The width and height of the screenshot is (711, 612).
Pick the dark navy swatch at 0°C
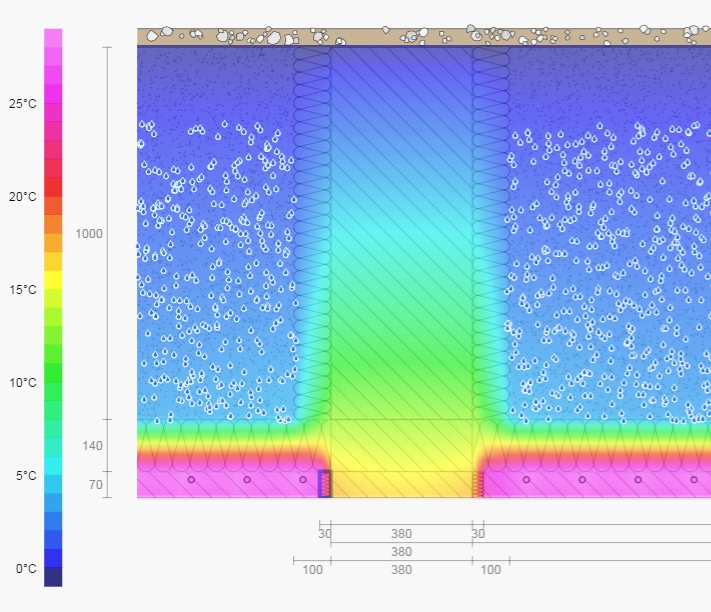(x=53, y=577)
